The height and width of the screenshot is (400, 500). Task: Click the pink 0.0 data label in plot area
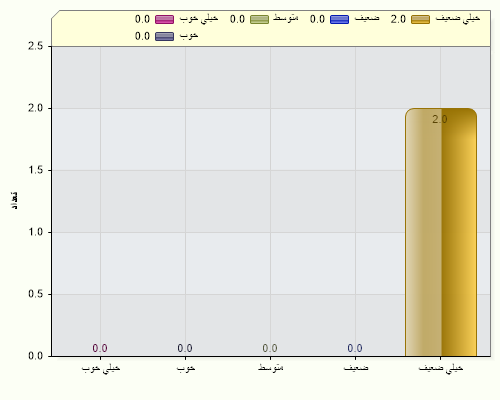click(100, 348)
